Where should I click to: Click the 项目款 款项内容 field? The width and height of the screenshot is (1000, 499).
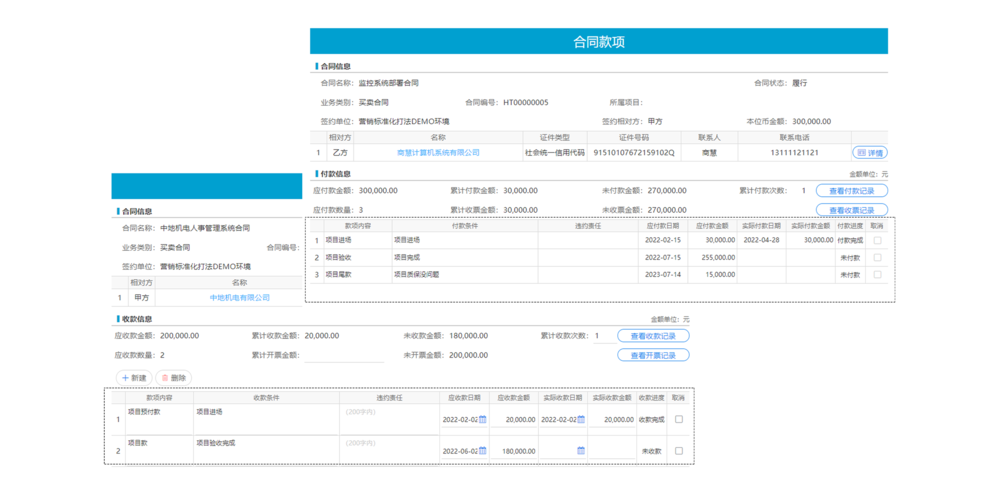tap(158, 449)
